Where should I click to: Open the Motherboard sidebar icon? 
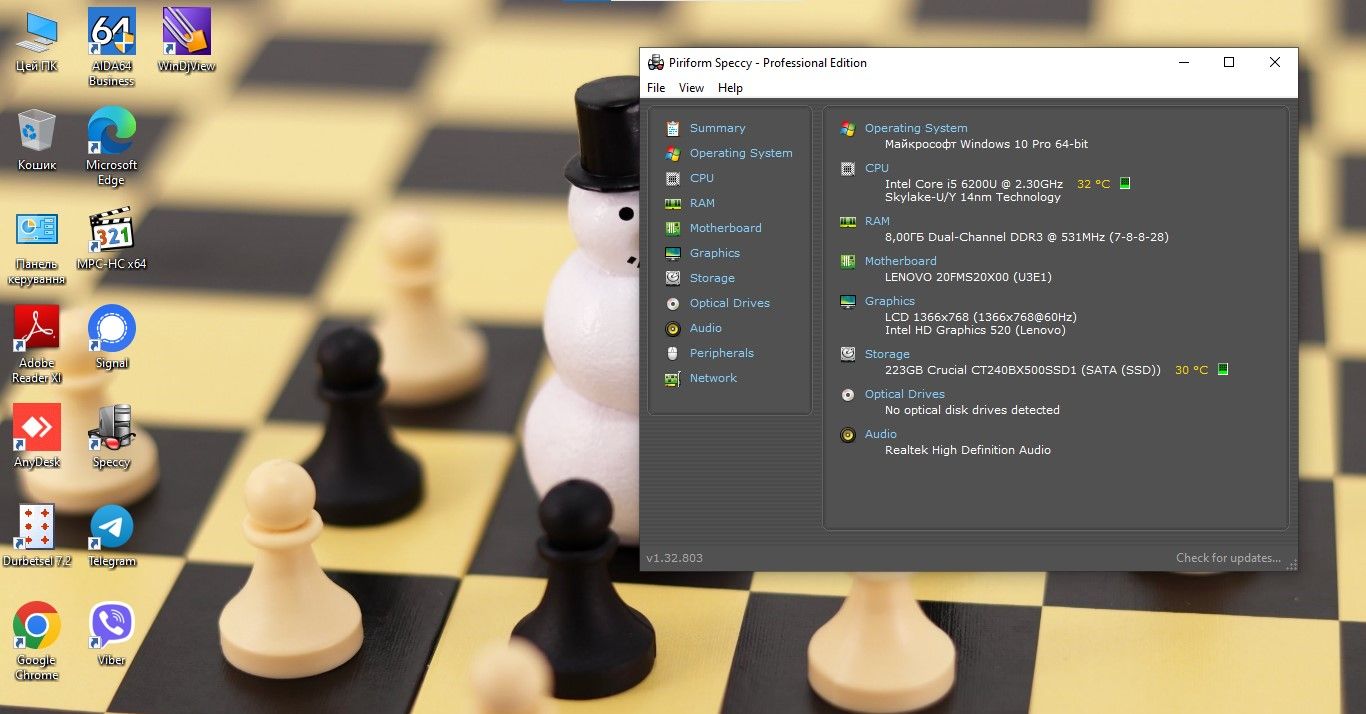click(x=673, y=228)
